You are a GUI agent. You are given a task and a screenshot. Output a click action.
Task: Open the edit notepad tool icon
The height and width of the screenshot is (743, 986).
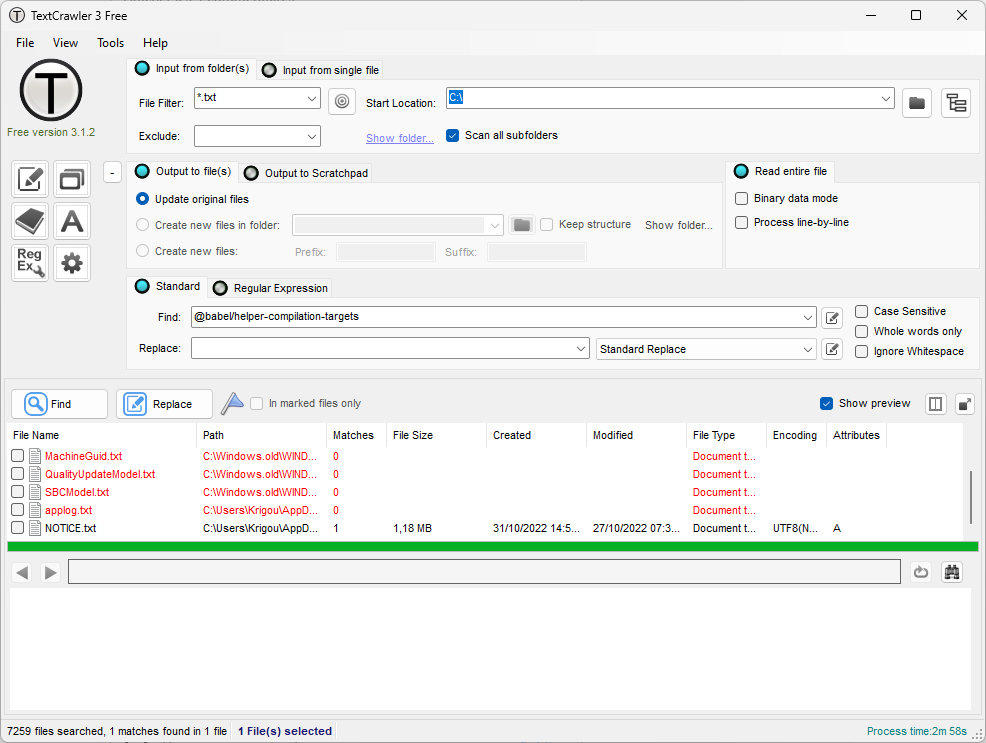(x=30, y=179)
